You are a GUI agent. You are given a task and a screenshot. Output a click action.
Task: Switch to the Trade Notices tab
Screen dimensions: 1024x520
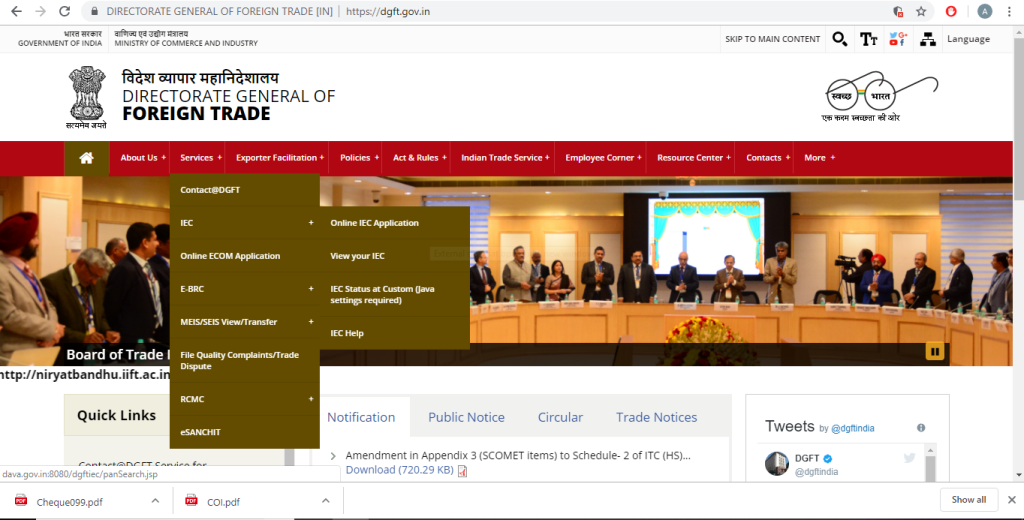click(656, 417)
